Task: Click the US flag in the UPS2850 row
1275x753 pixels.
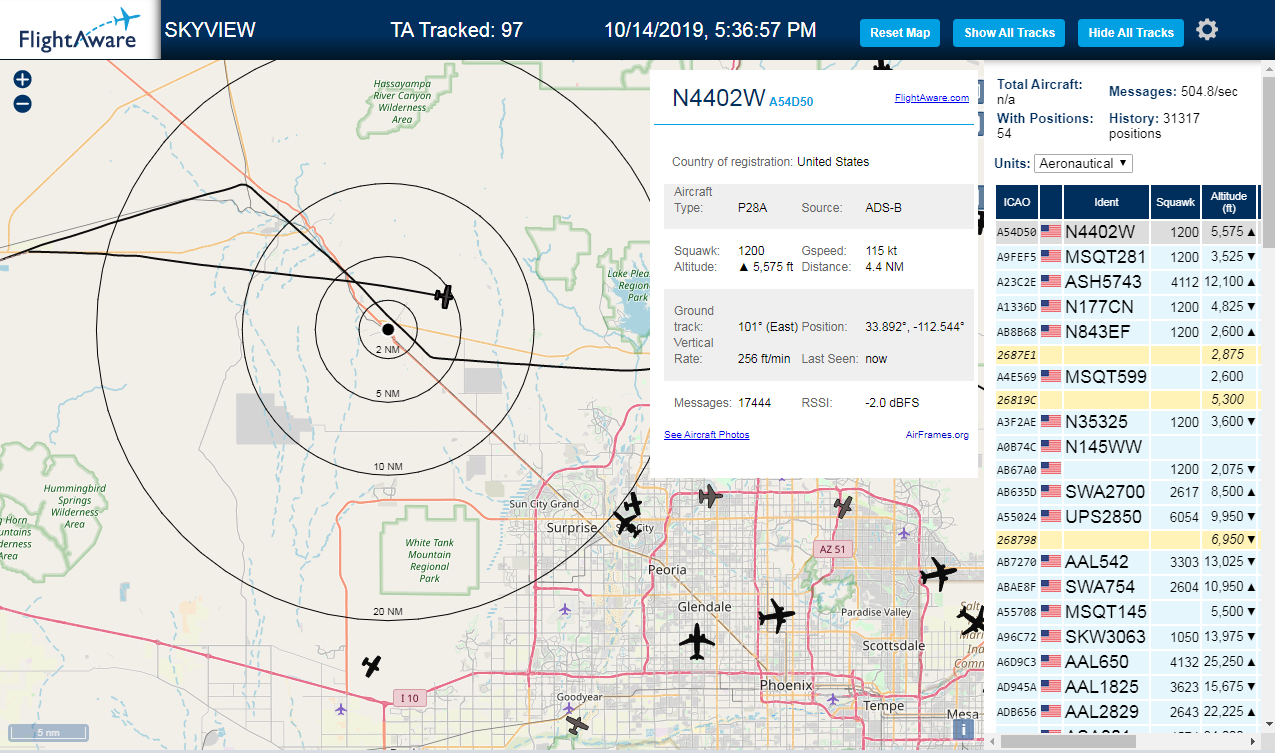Action: coord(1051,517)
